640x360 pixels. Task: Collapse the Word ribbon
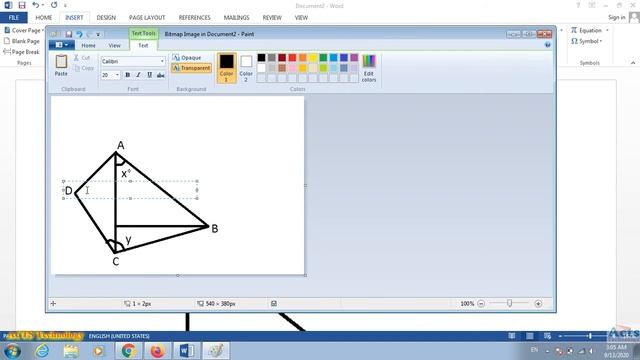click(x=633, y=63)
